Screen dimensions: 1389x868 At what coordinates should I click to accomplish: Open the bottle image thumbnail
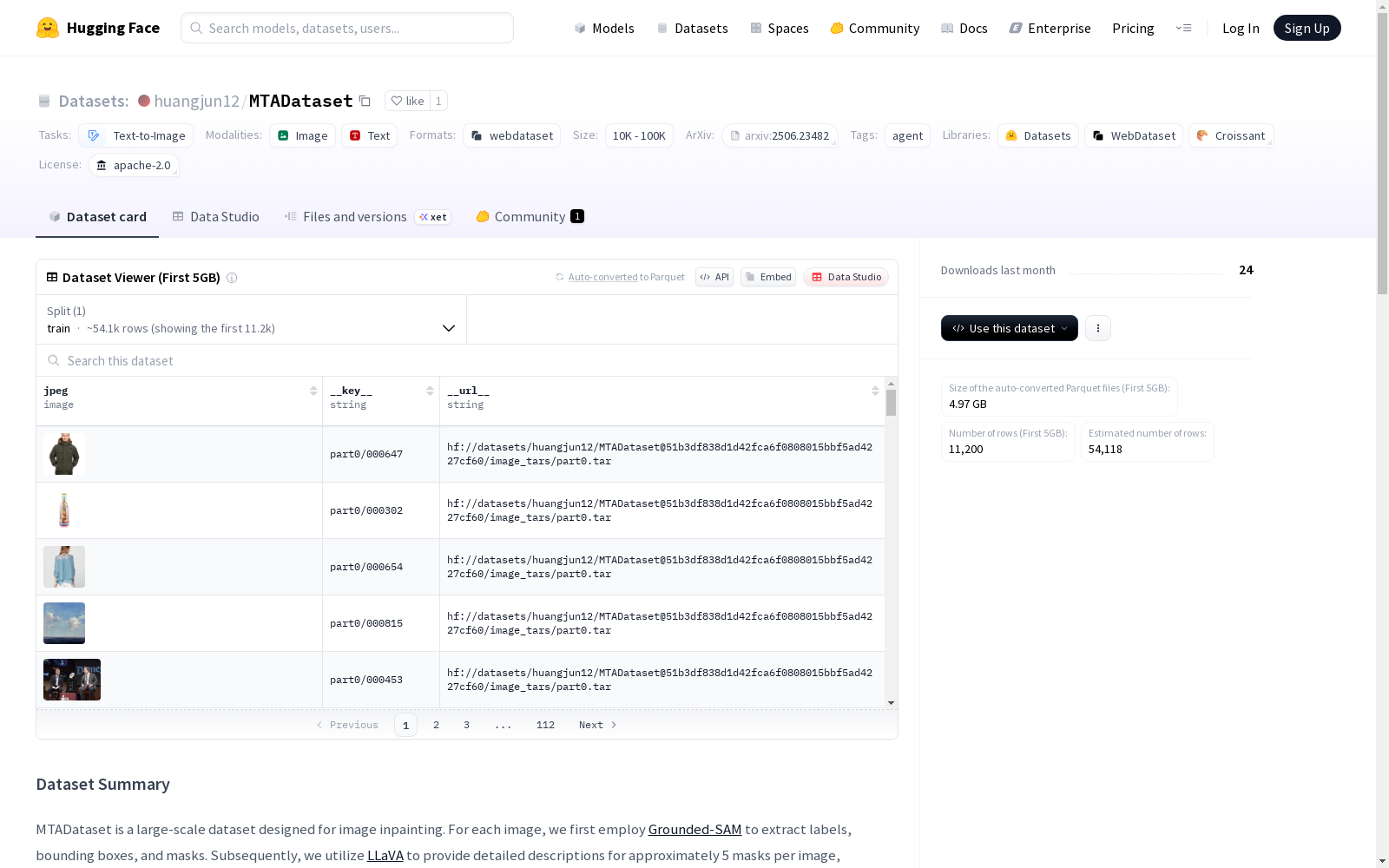click(64, 510)
